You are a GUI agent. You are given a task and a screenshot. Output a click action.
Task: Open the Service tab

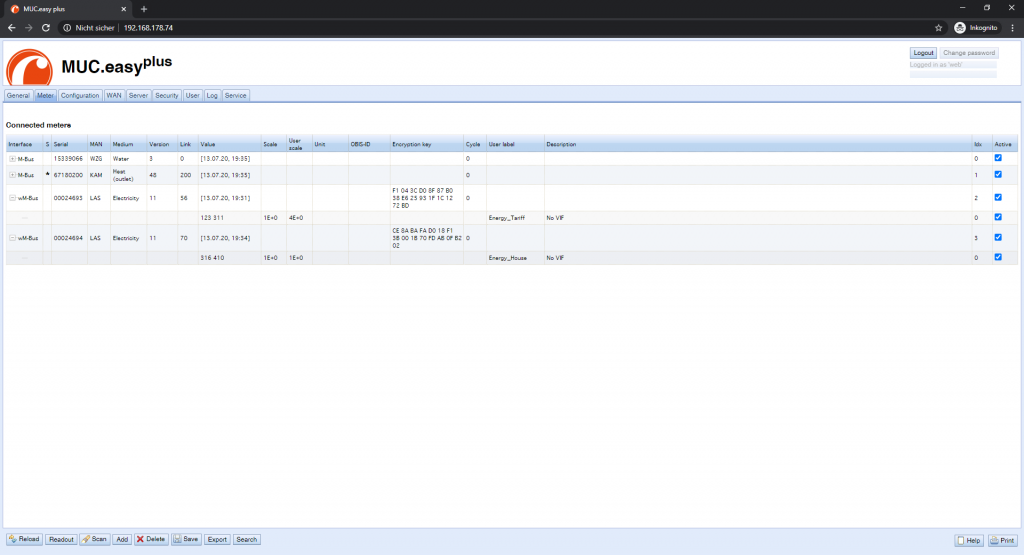tap(236, 95)
